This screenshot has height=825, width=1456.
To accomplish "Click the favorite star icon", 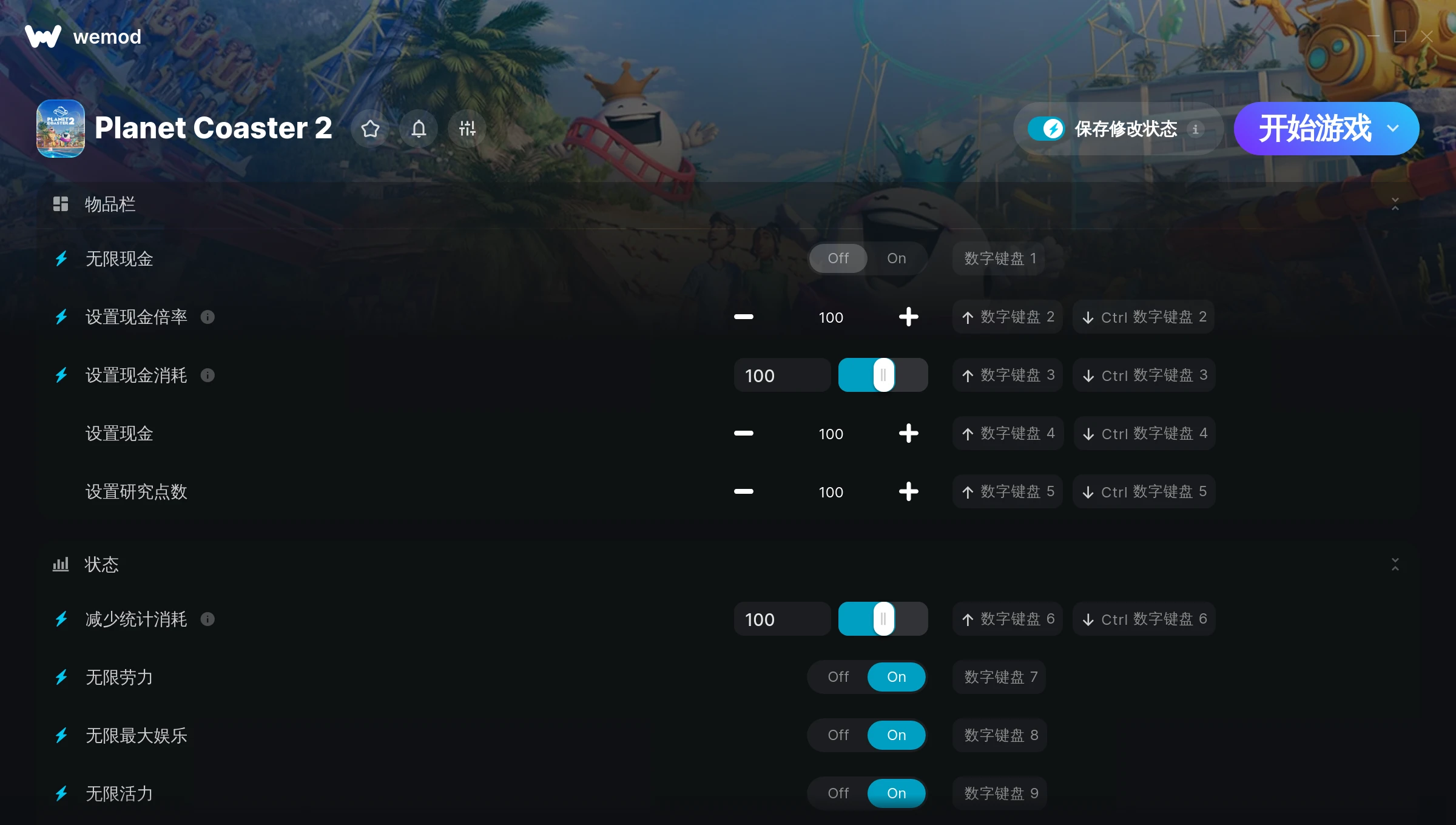I will (370, 129).
